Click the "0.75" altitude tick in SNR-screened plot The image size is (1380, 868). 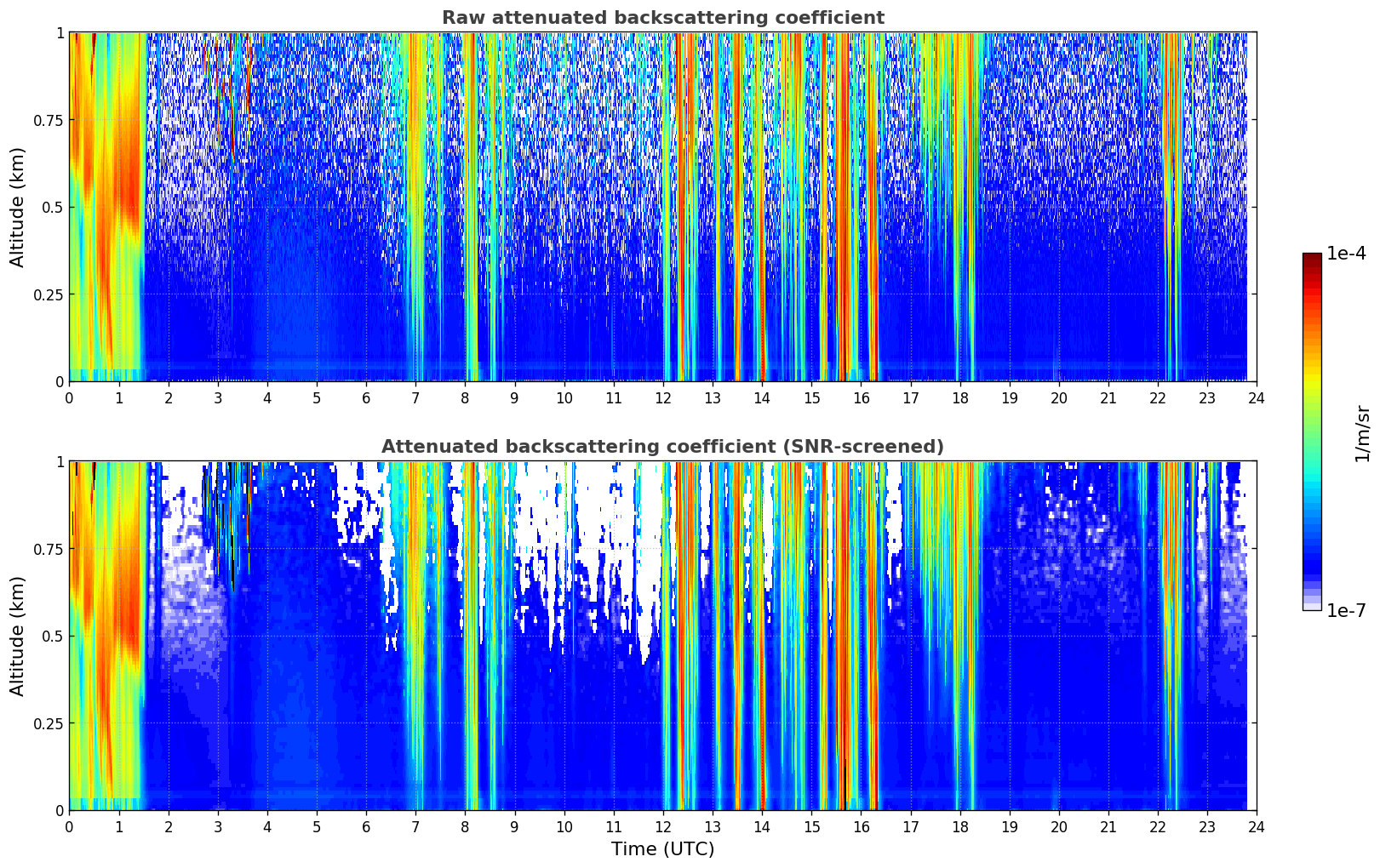49,549
